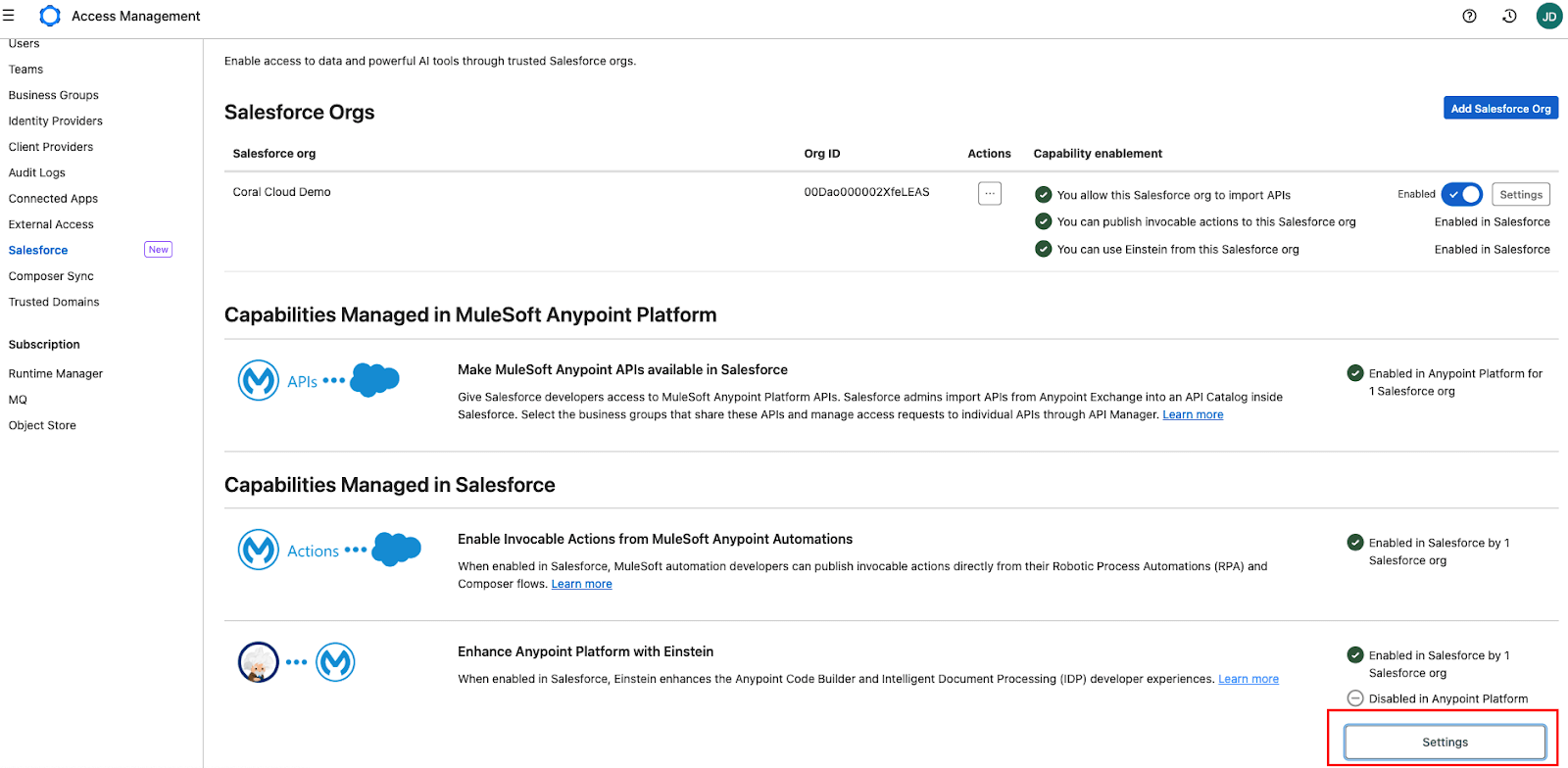Select Trusted Domains in the sidebar
The height and width of the screenshot is (768, 1568).
click(x=54, y=302)
